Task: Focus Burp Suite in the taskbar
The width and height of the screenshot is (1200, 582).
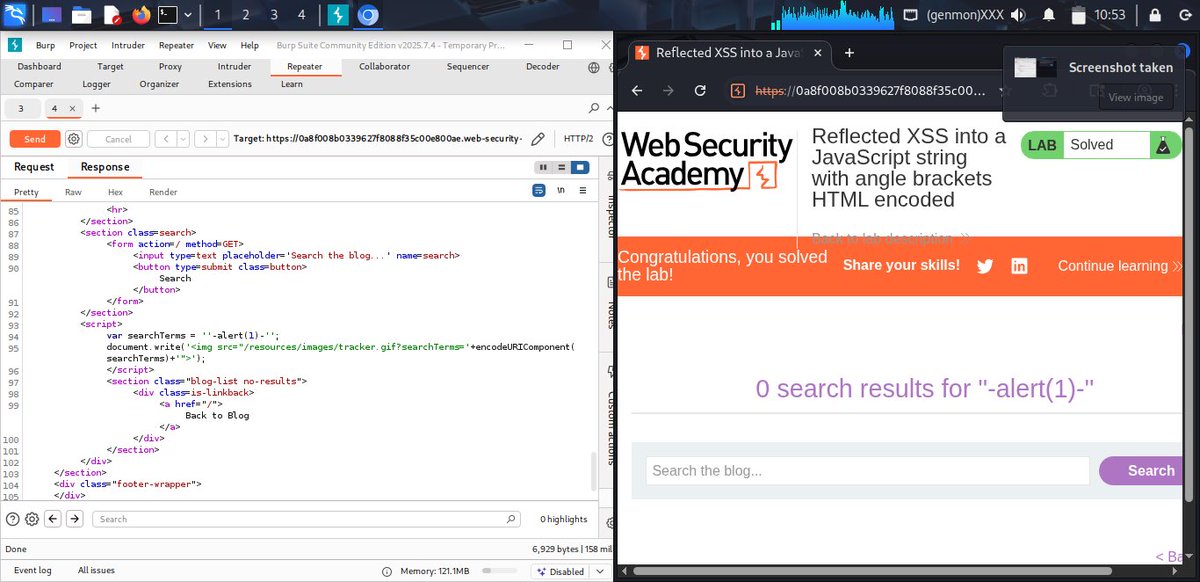Action: point(339,15)
